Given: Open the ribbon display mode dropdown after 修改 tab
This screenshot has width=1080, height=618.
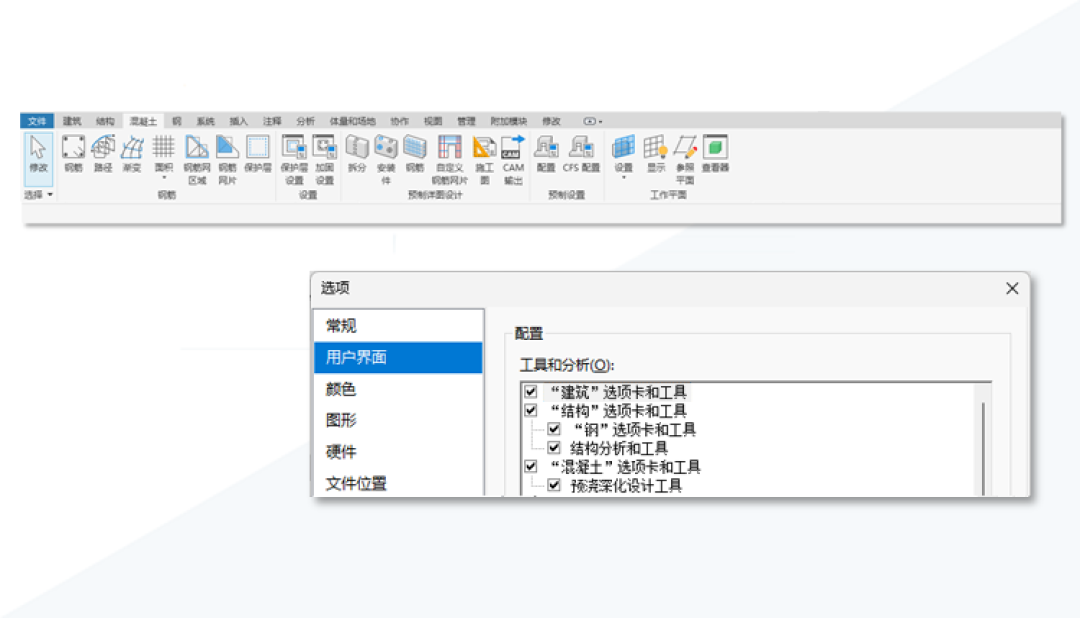Looking at the screenshot, I should point(593,121).
